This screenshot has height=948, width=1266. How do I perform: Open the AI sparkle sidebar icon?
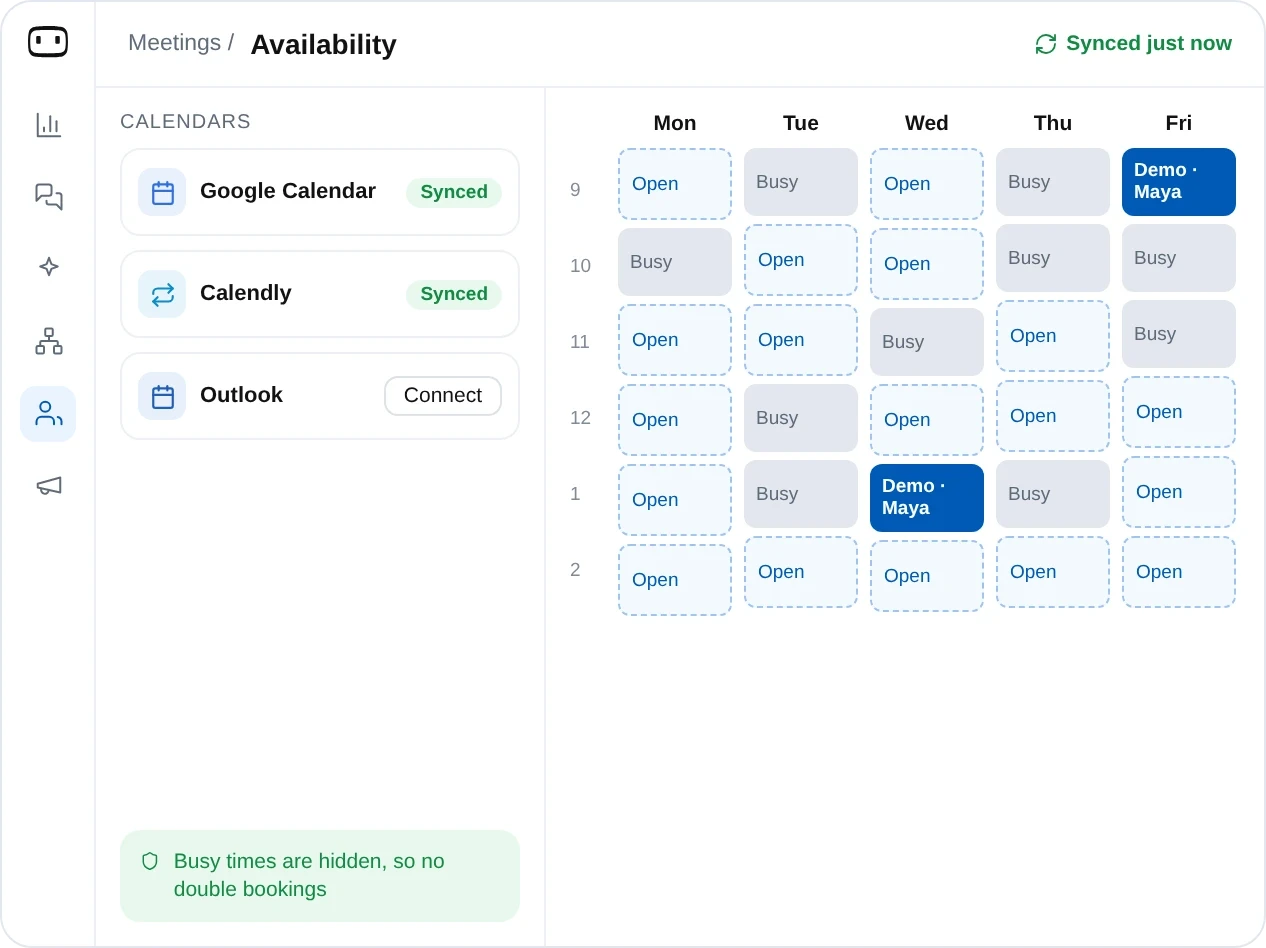pos(48,267)
